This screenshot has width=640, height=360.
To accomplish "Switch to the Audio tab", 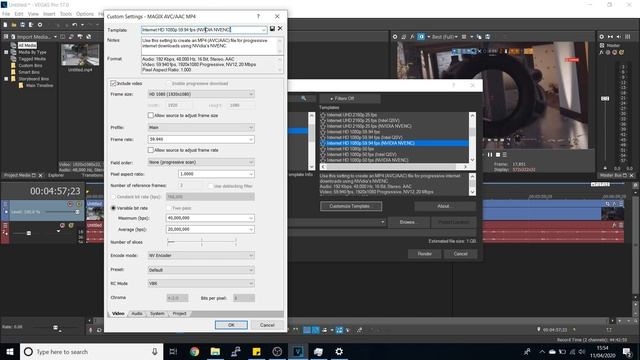I will (x=137, y=313).
